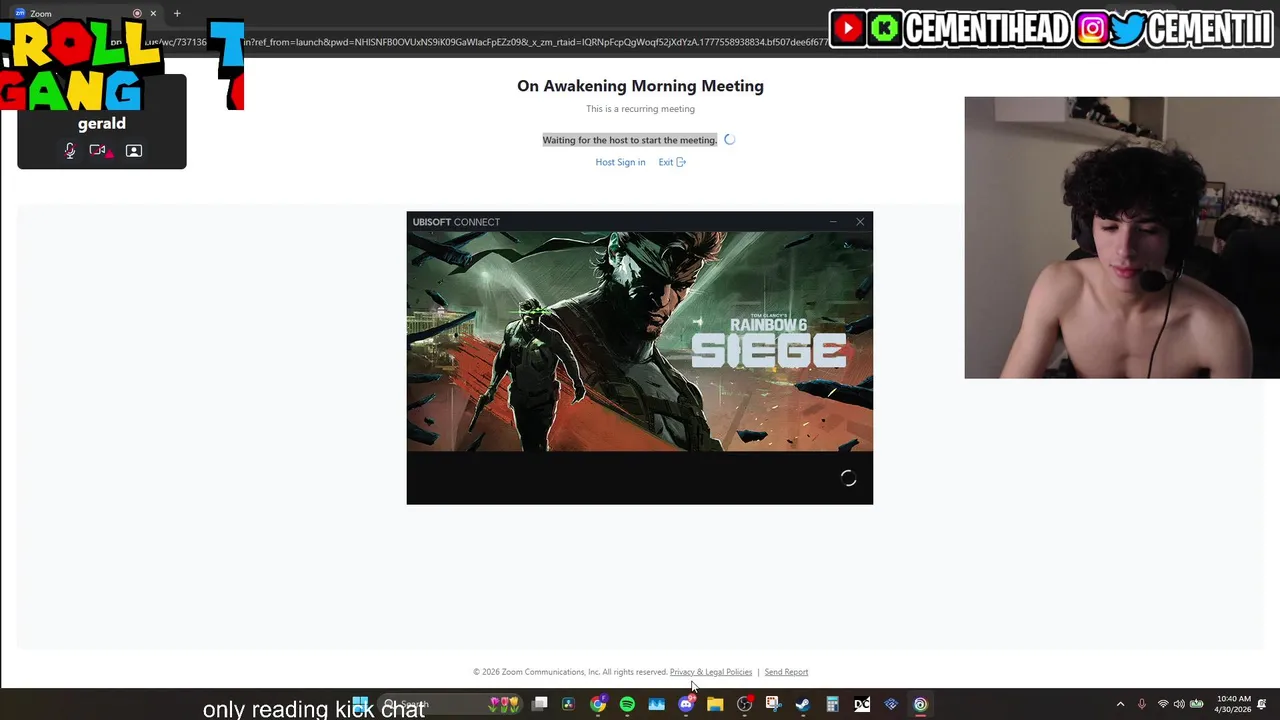Image resolution: width=1280 pixels, height=720 pixels.
Task: Click the 'On Awakening Morning Meeting' title
Action: point(640,86)
